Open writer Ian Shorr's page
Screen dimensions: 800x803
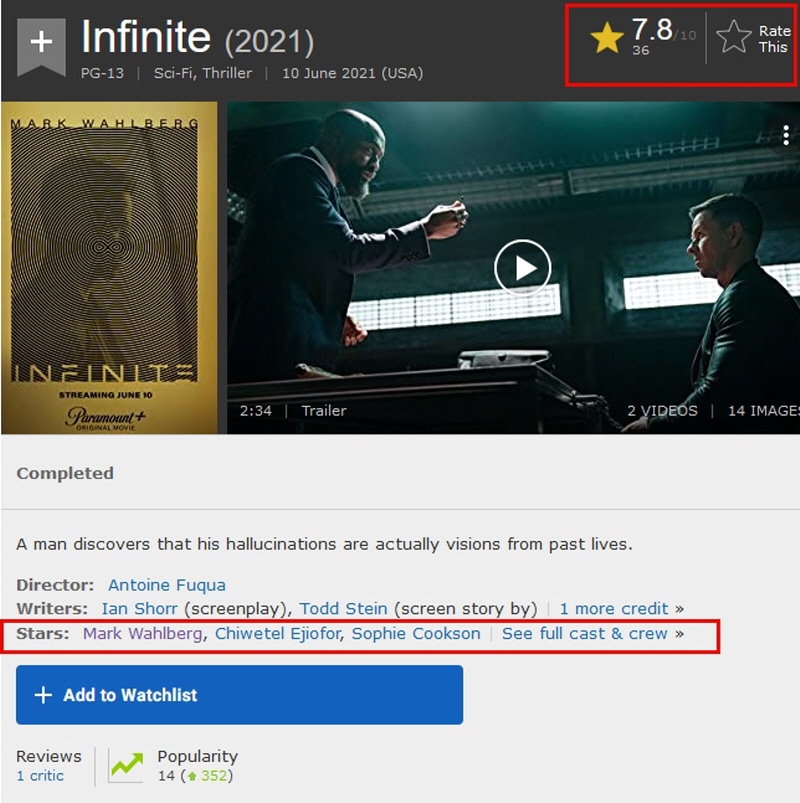click(139, 608)
